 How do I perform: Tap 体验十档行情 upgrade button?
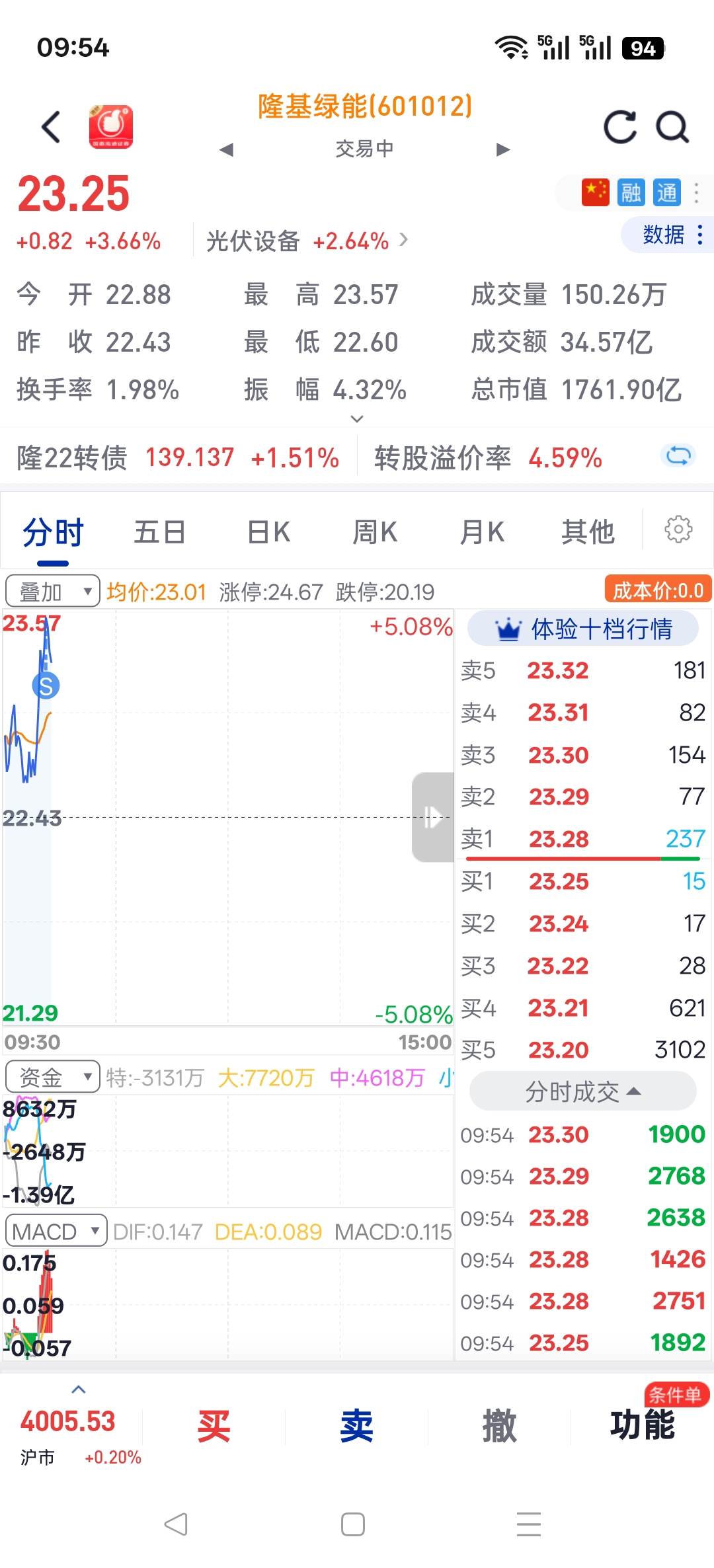tap(583, 629)
